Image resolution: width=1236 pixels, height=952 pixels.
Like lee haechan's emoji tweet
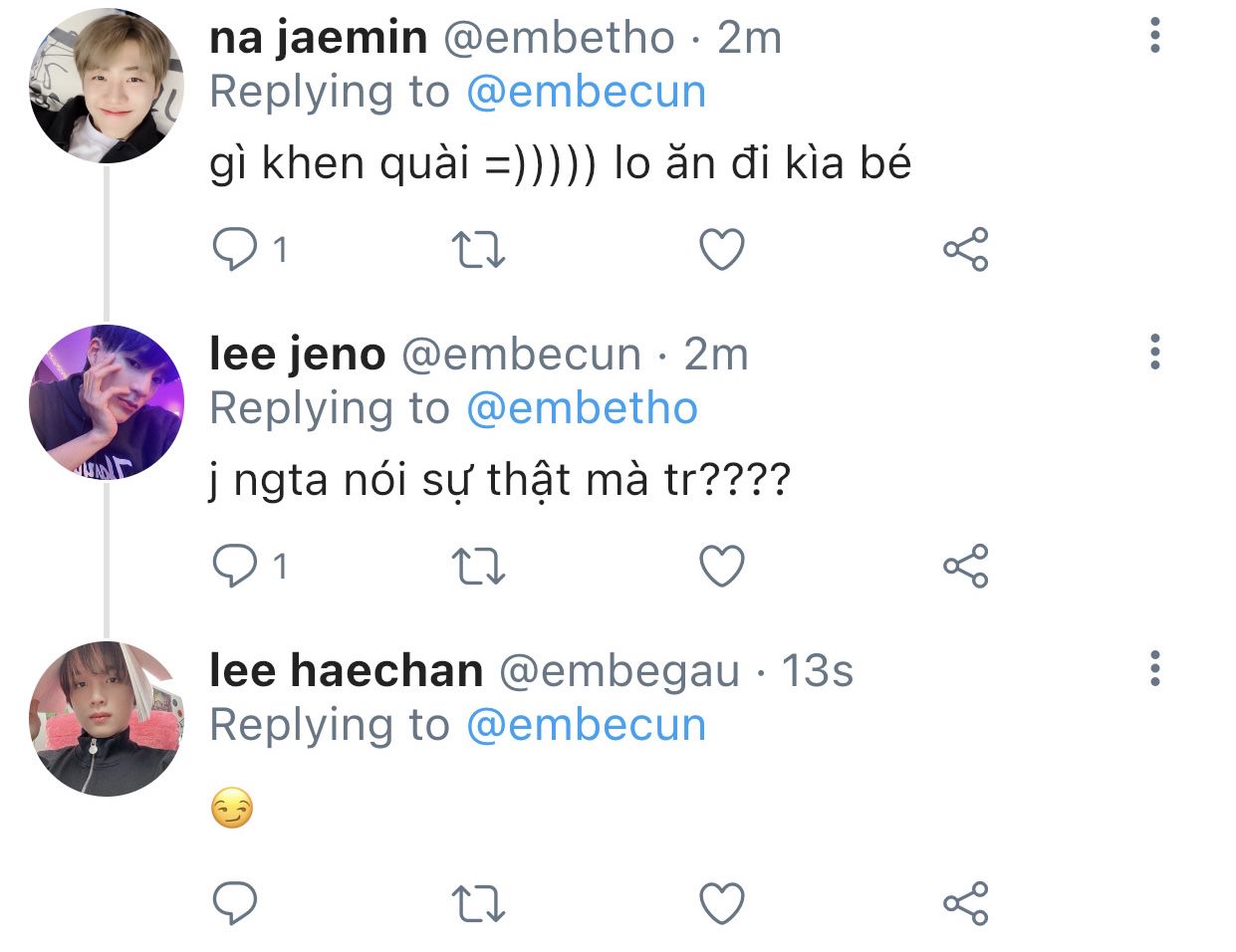[x=722, y=902]
